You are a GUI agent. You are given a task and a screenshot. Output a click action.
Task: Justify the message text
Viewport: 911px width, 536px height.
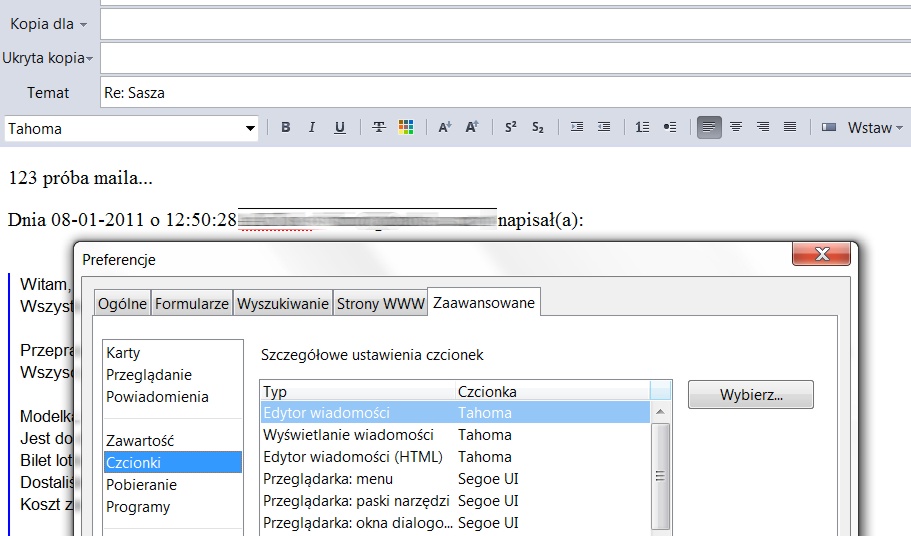coord(790,128)
